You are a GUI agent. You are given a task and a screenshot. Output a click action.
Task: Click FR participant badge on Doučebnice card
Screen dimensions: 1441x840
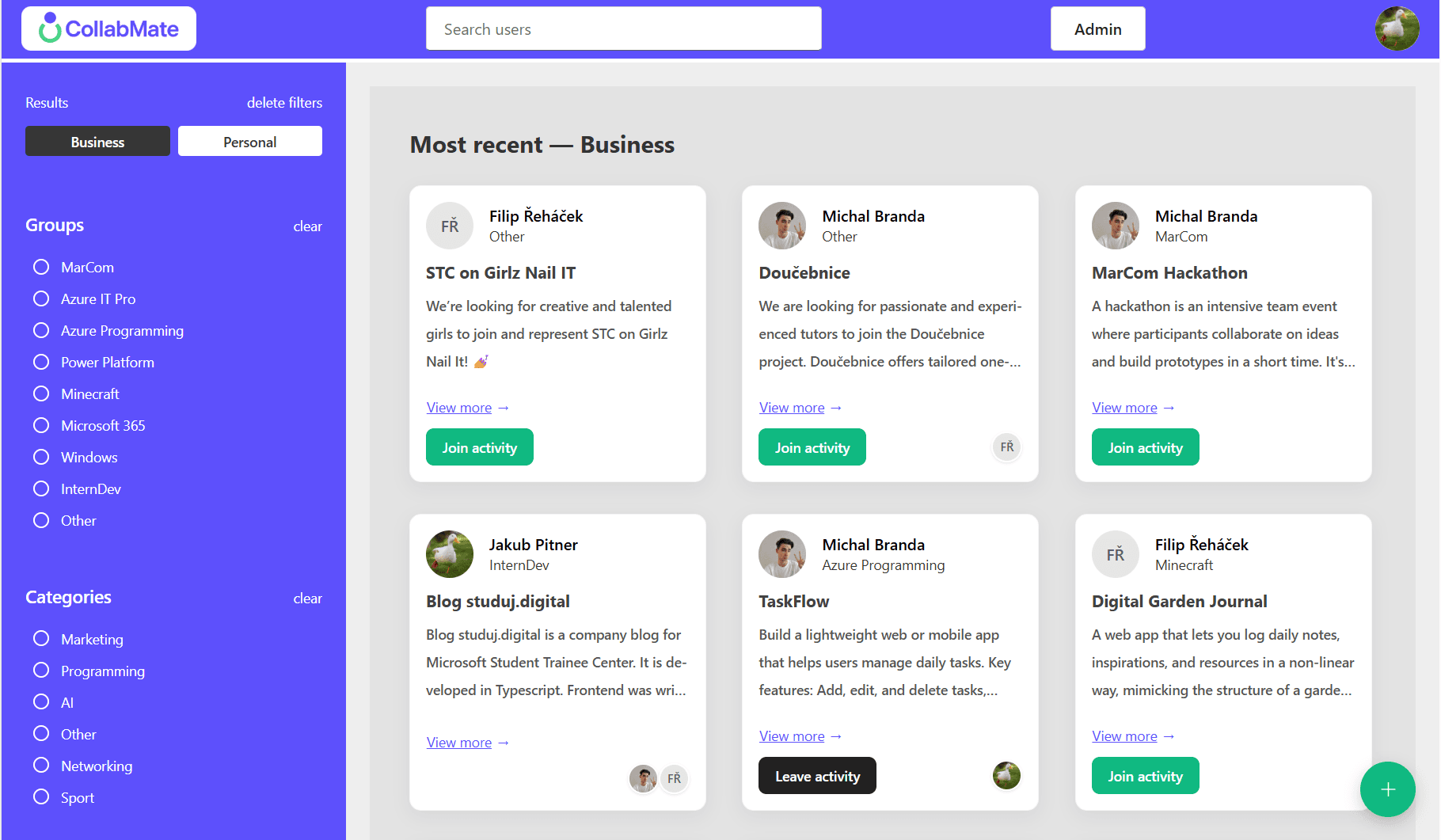click(1006, 447)
